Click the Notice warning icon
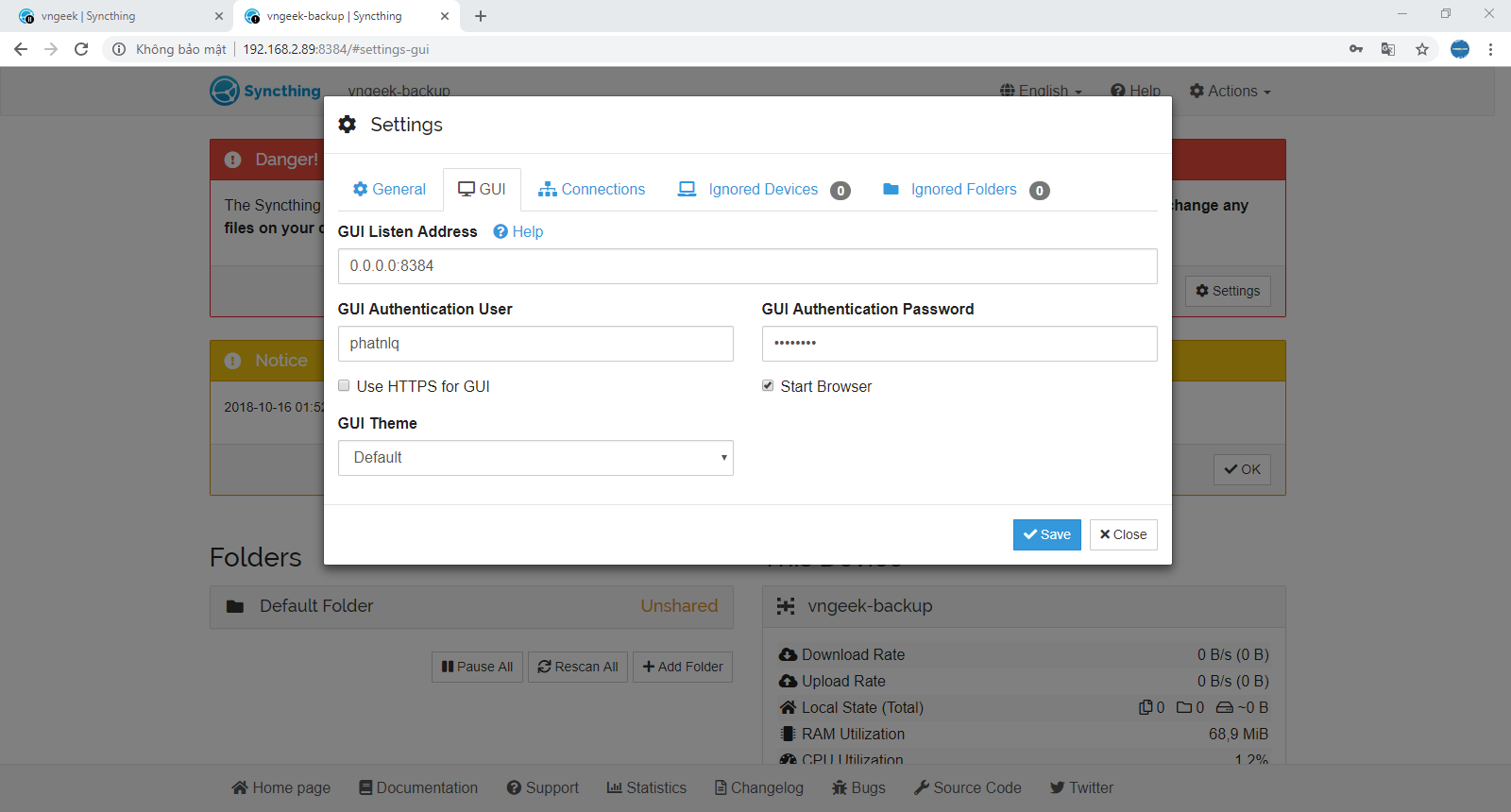 [x=232, y=361]
